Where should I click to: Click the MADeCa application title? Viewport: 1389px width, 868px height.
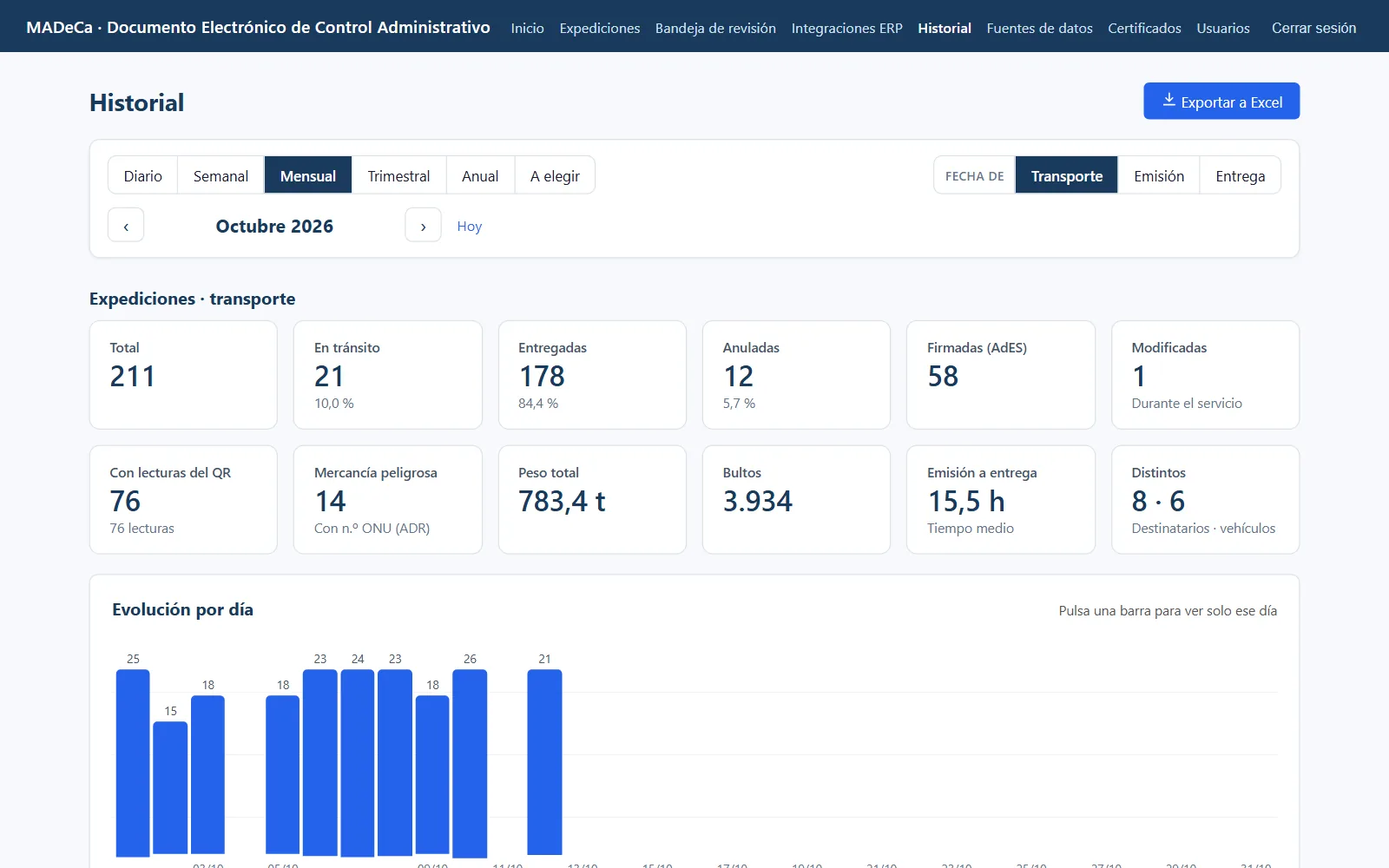258,27
